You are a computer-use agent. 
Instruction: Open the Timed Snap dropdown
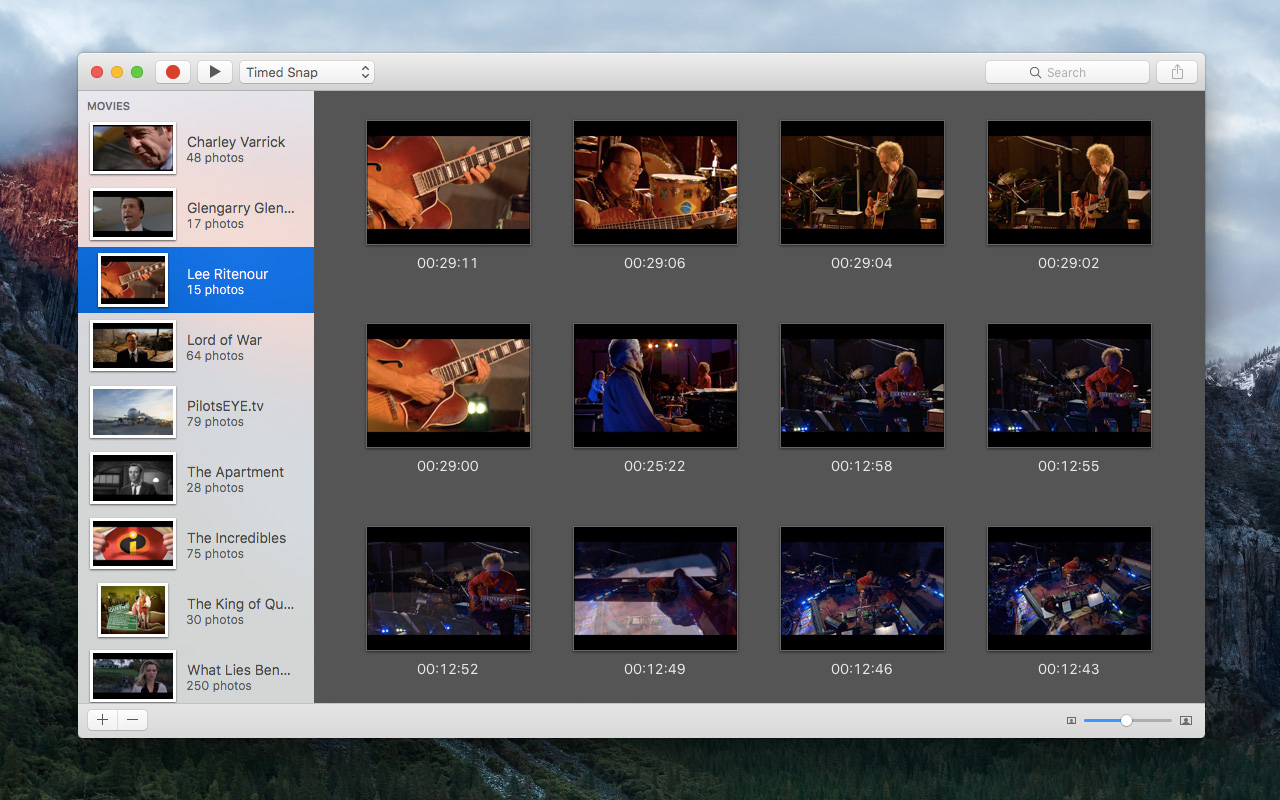(x=307, y=72)
